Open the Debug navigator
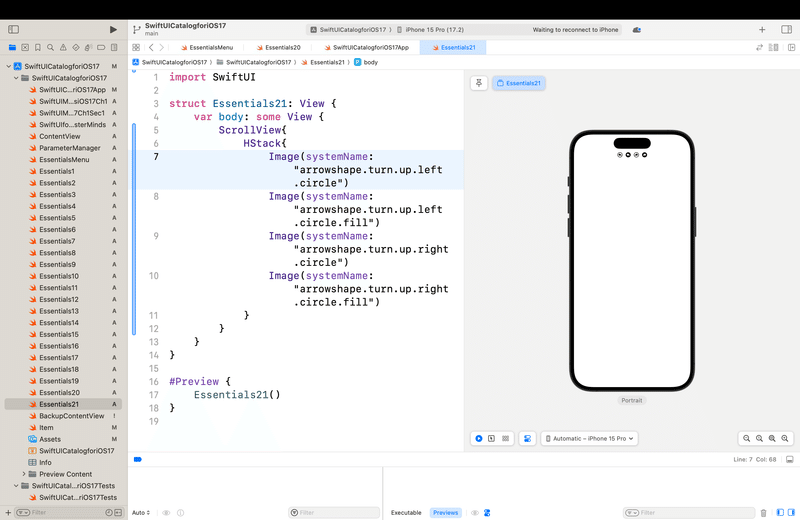 pyautogui.click(x=88, y=47)
